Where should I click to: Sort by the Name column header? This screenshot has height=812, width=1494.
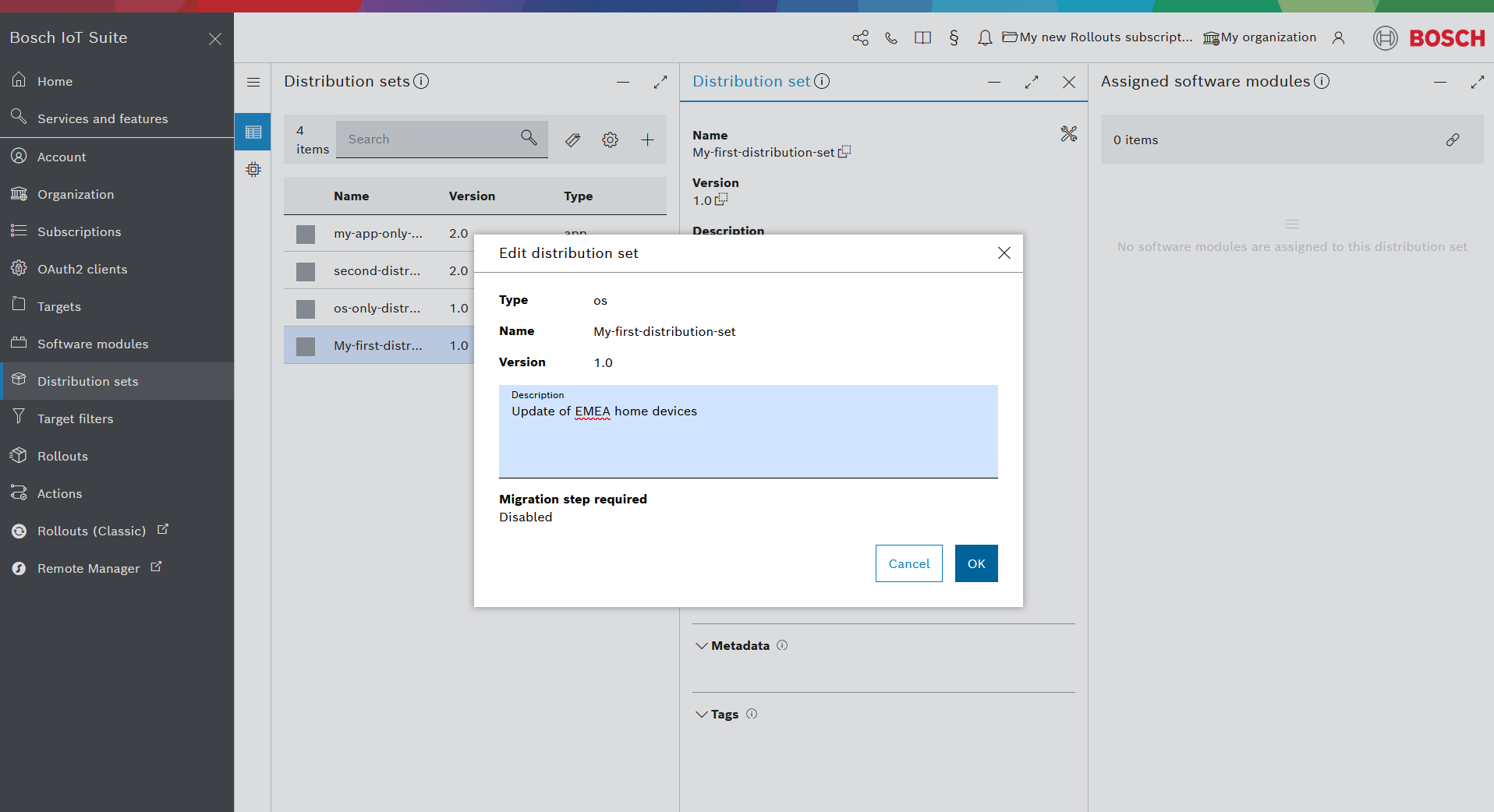click(352, 196)
